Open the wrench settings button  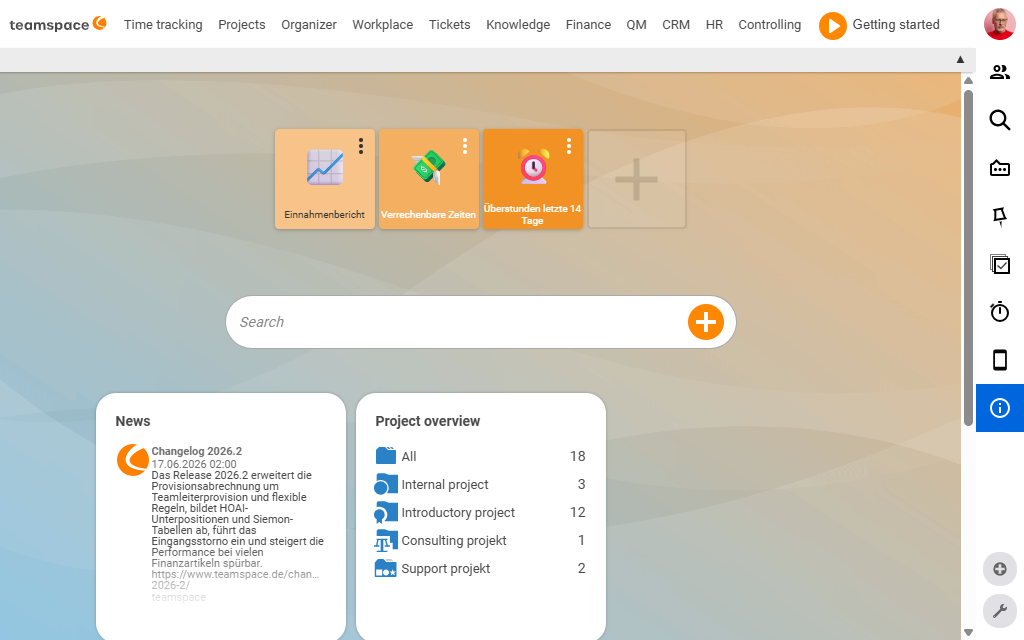(999, 611)
